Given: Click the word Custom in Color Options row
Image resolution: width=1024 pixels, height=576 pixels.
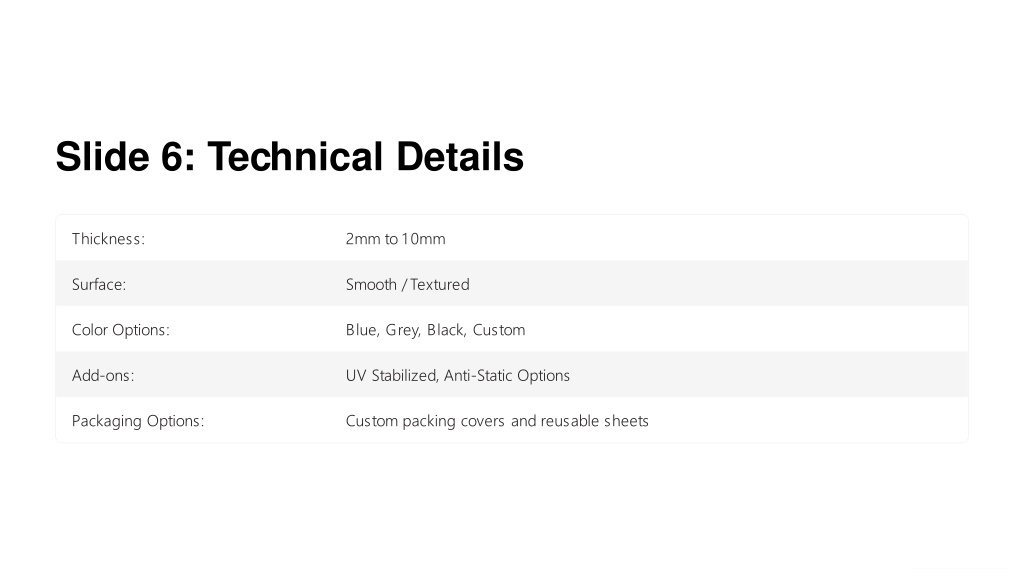Looking at the screenshot, I should click(499, 330).
